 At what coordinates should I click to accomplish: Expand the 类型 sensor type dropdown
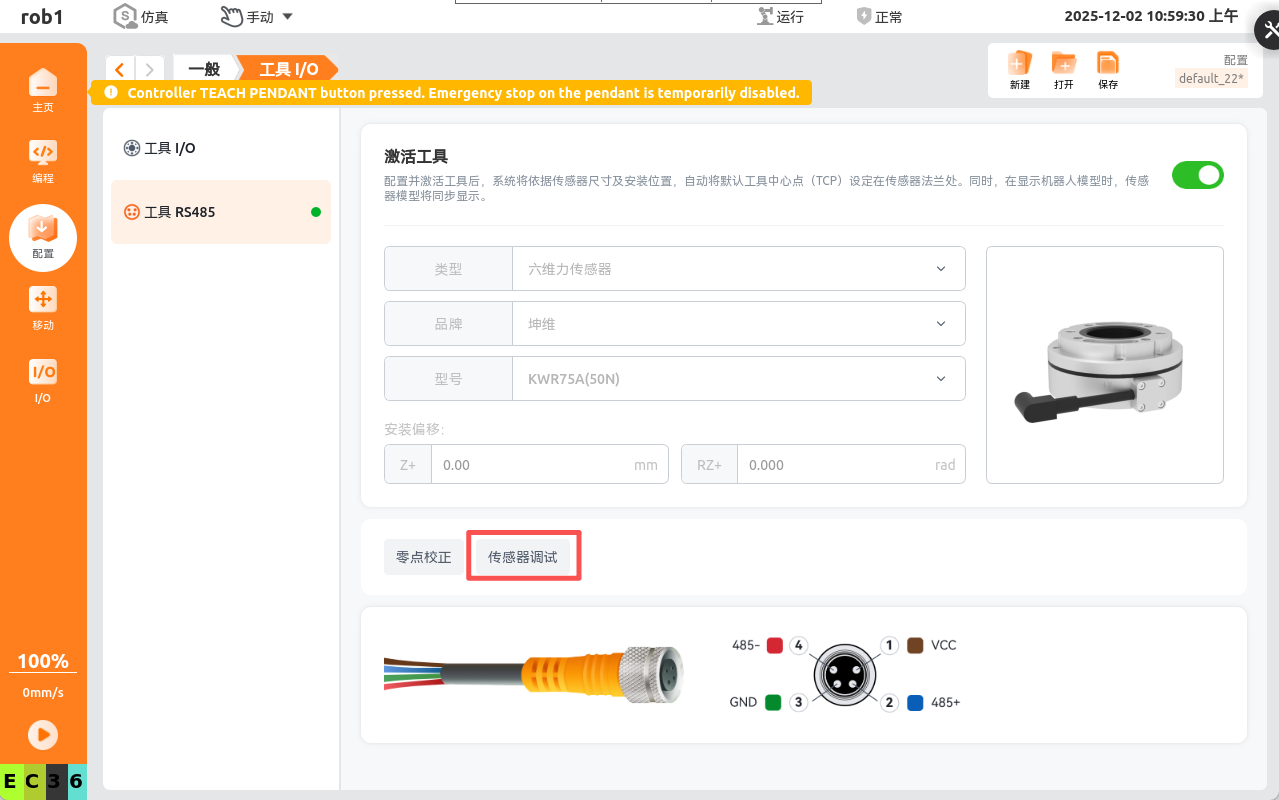738,269
